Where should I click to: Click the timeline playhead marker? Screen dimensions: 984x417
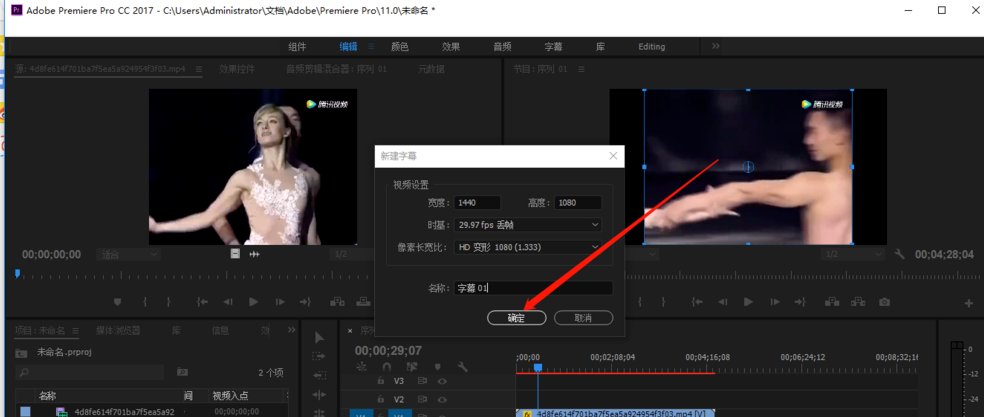pyautogui.click(x=537, y=368)
